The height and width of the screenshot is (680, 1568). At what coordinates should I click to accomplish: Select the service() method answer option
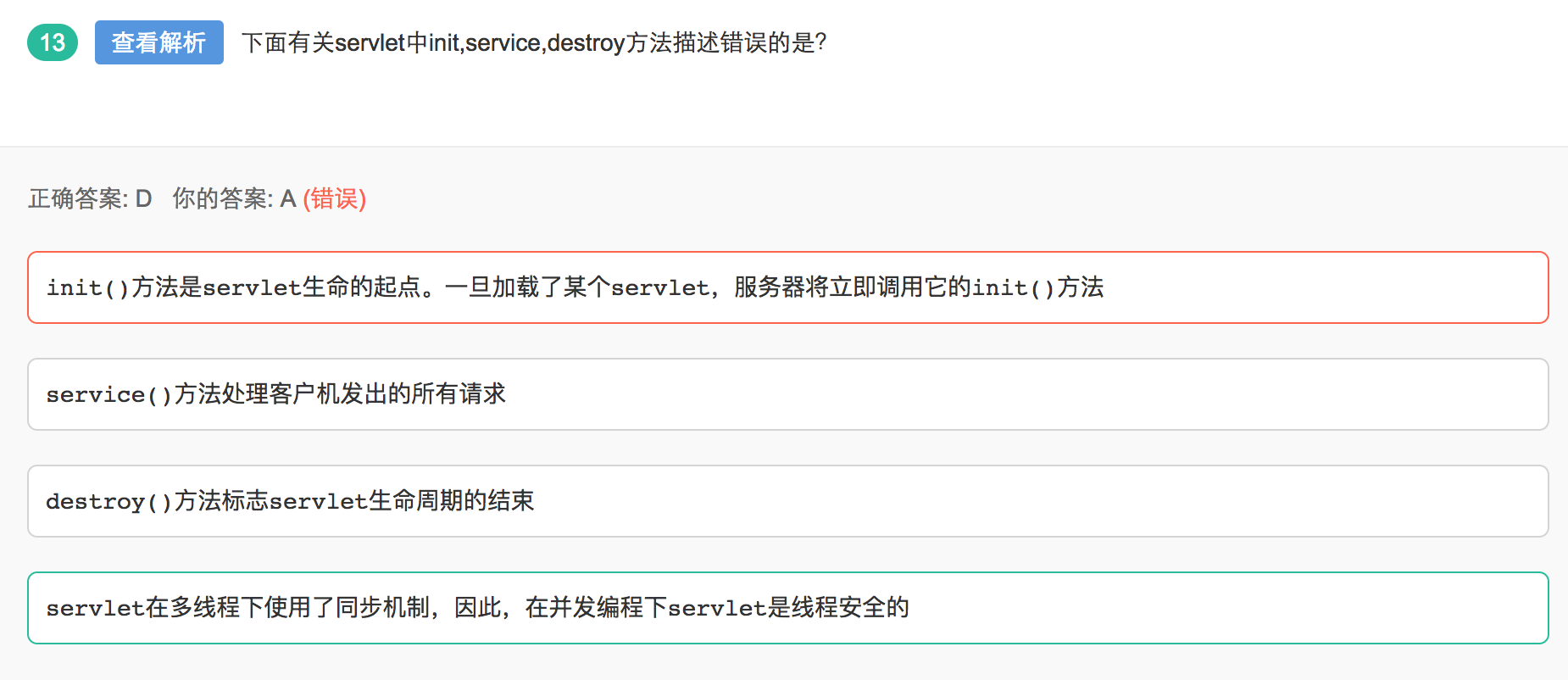[x=788, y=394]
